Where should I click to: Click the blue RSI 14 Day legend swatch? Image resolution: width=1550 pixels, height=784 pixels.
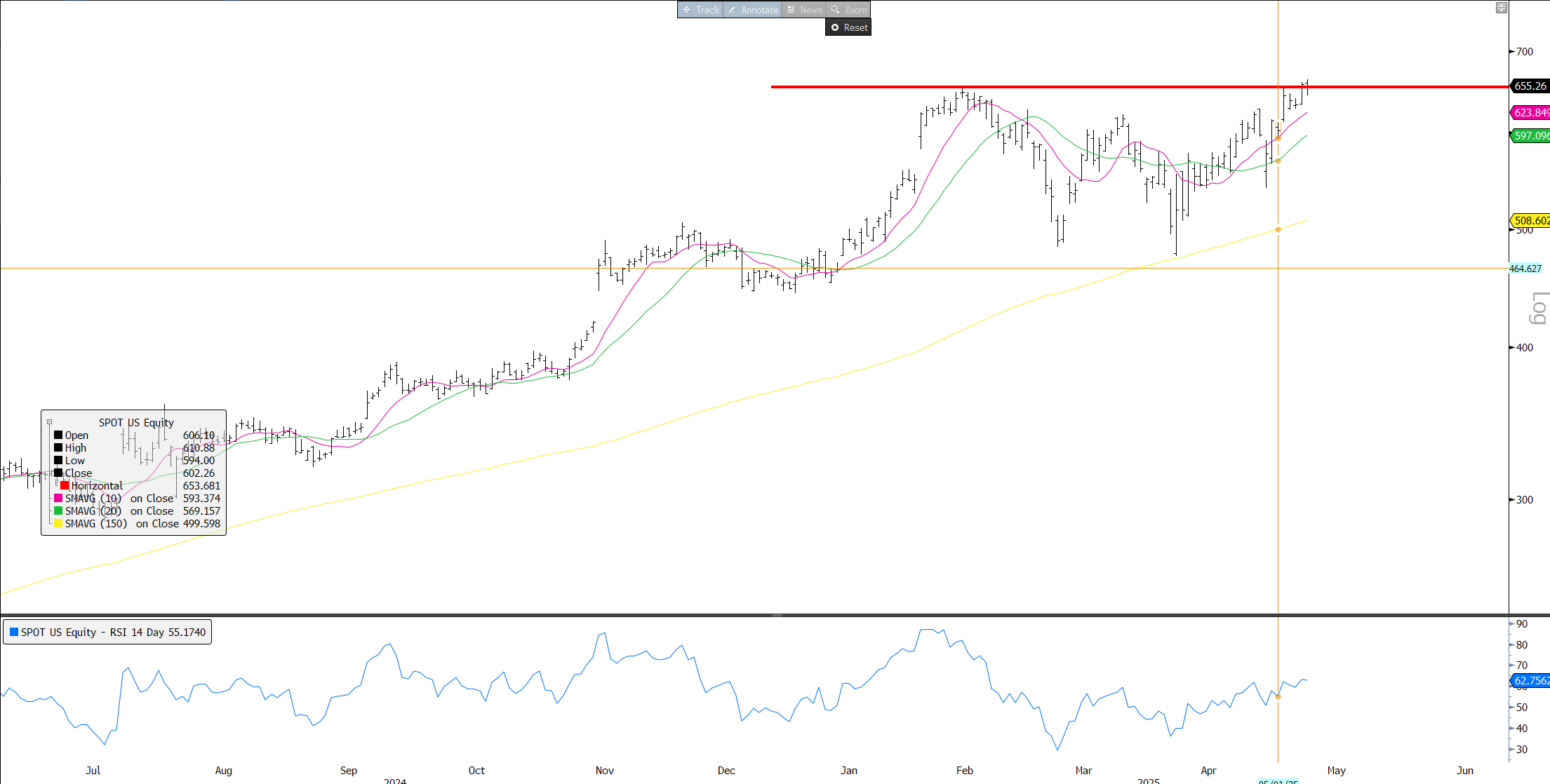(13, 632)
